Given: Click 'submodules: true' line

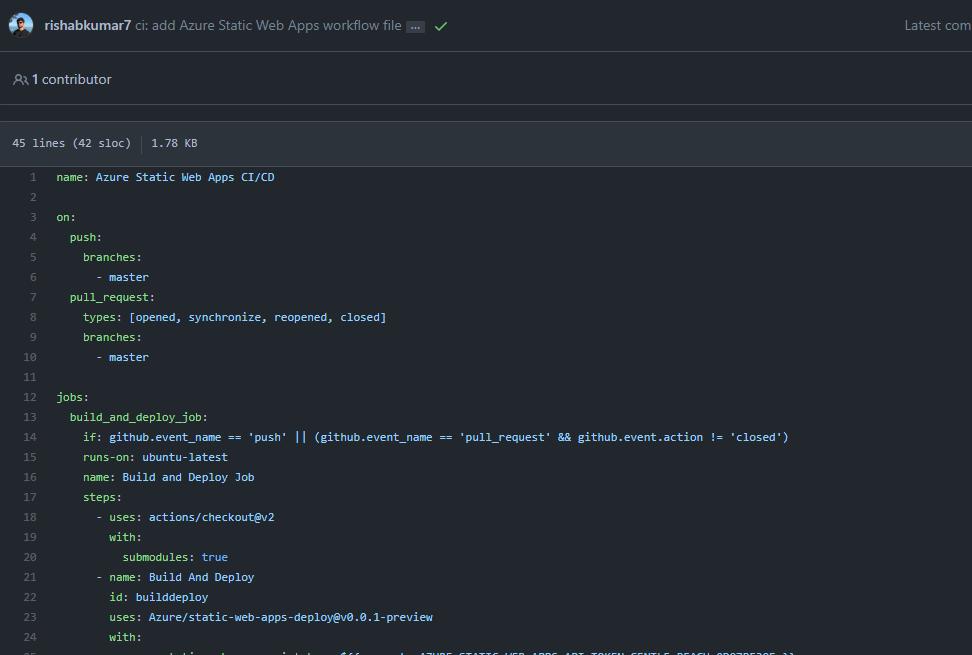Looking at the screenshot, I should pos(175,557).
